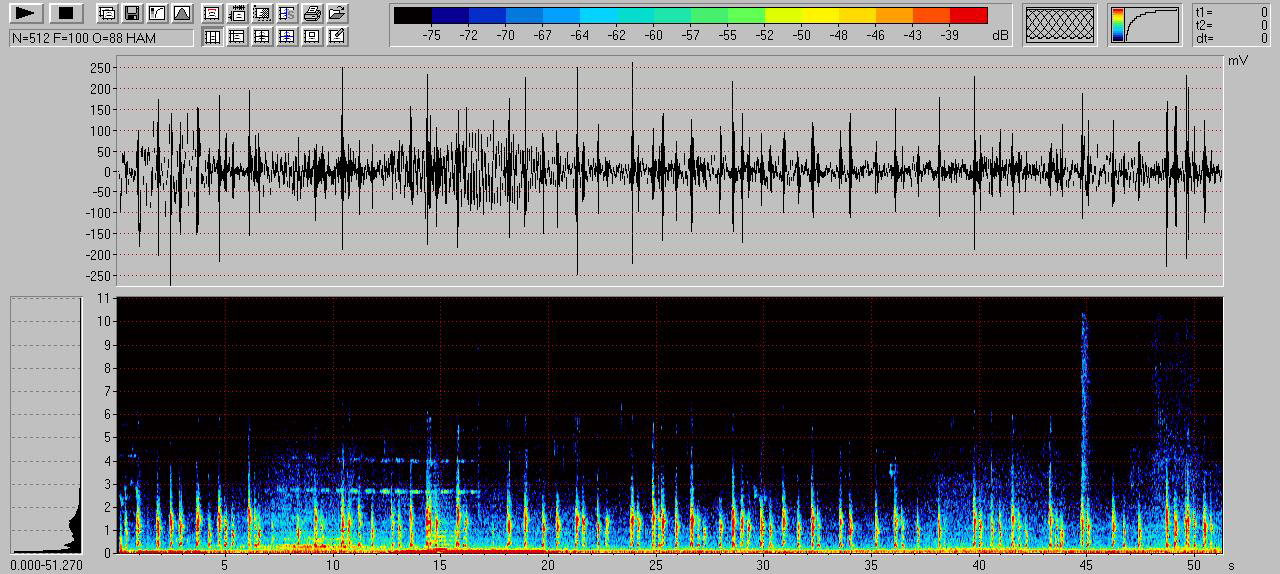The width and height of the screenshot is (1280, 574).
Task: Click the bell-shaped window function icon
Action: tap(182, 13)
